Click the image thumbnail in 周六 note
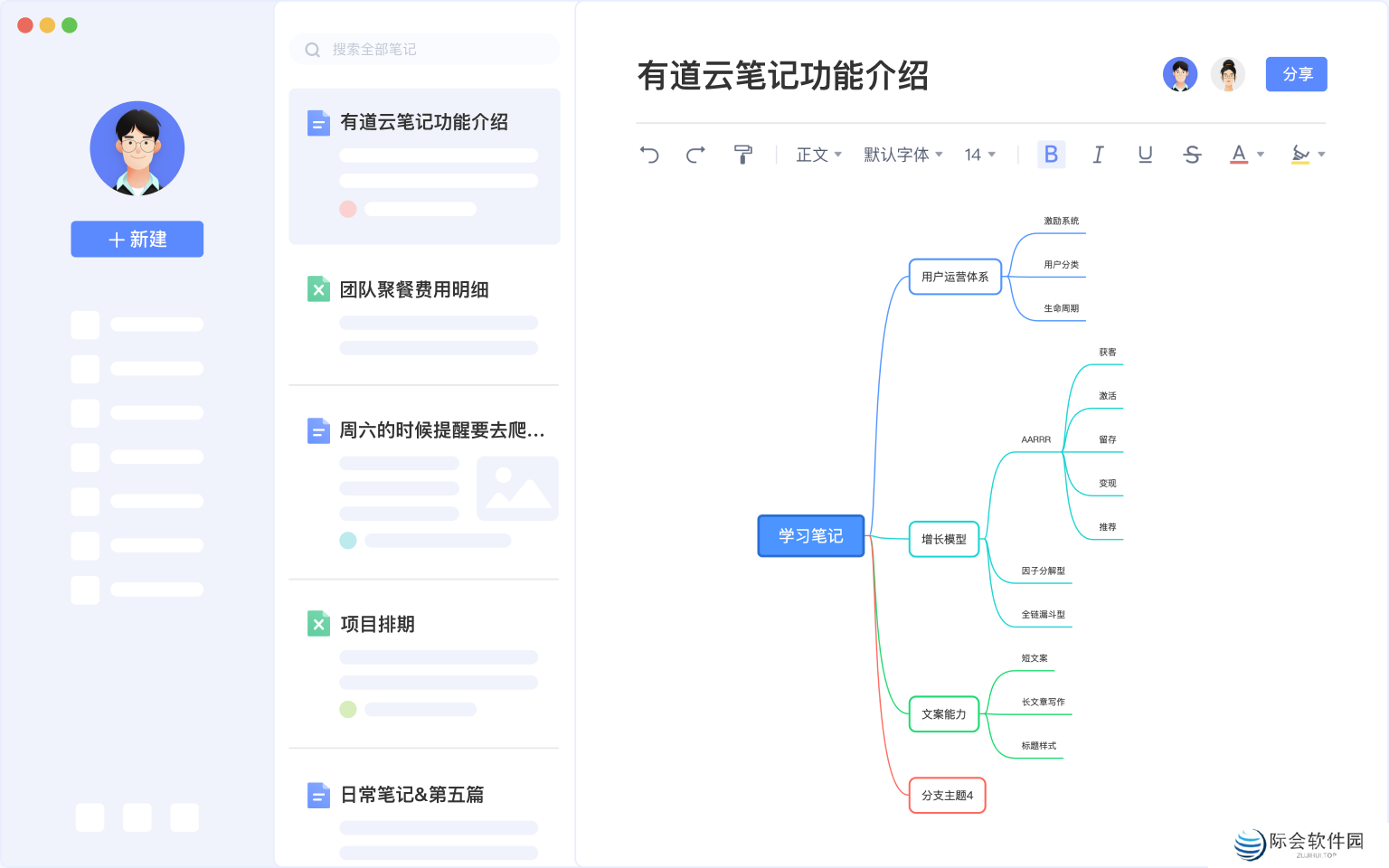The height and width of the screenshot is (868, 1389). (517, 488)
